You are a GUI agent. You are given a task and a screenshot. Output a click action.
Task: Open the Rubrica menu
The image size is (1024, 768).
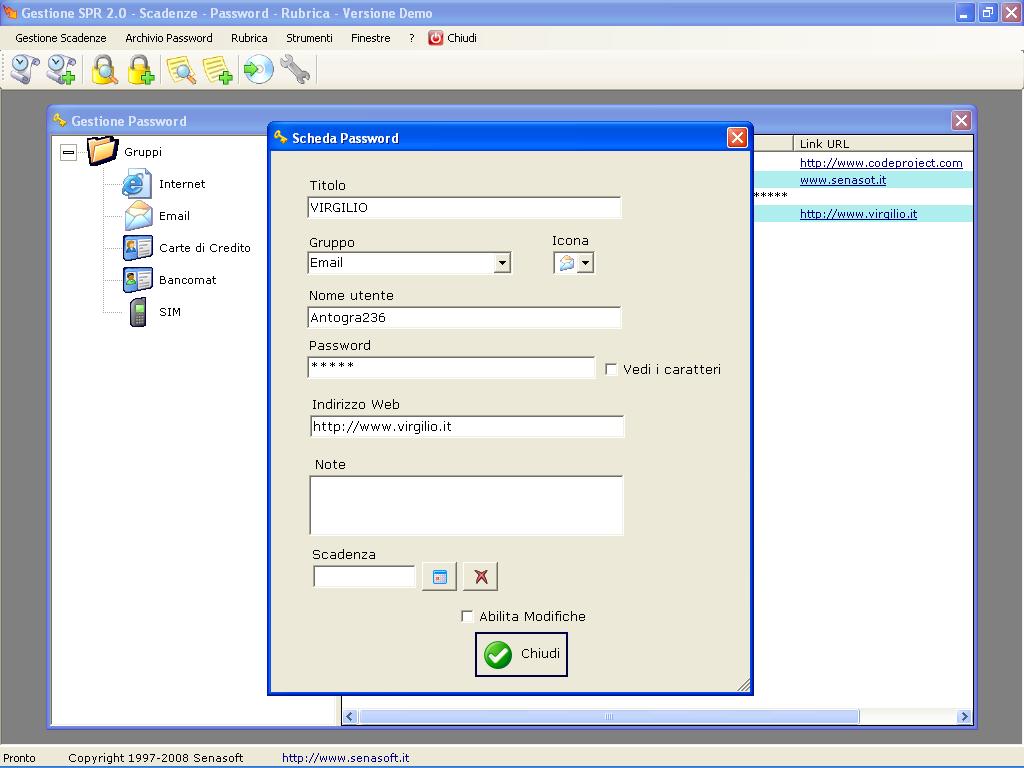[249, 38]
